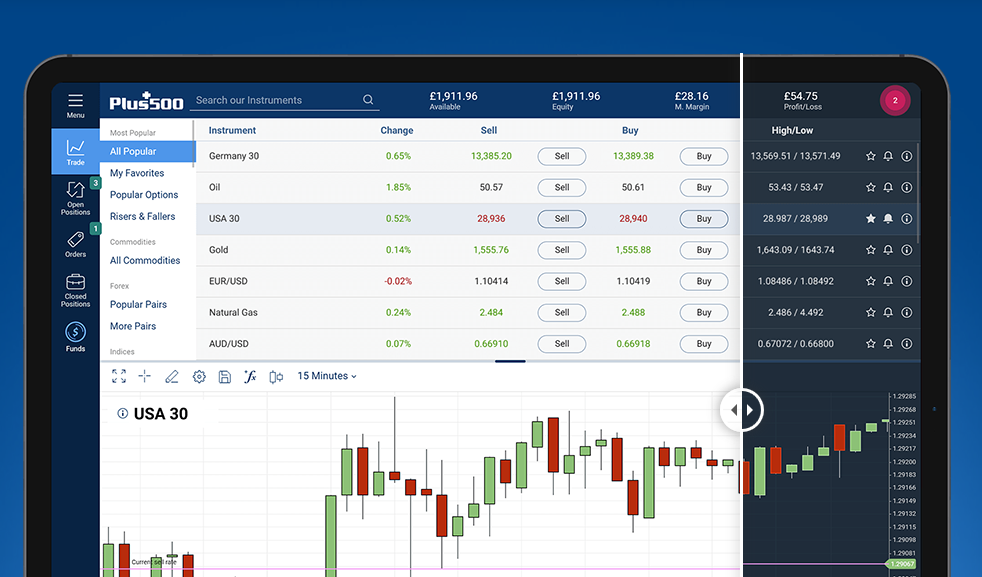This screenshot has width=982, height=577.
Task: Toggle favorite star for Gold
Action: click(870, 250)
